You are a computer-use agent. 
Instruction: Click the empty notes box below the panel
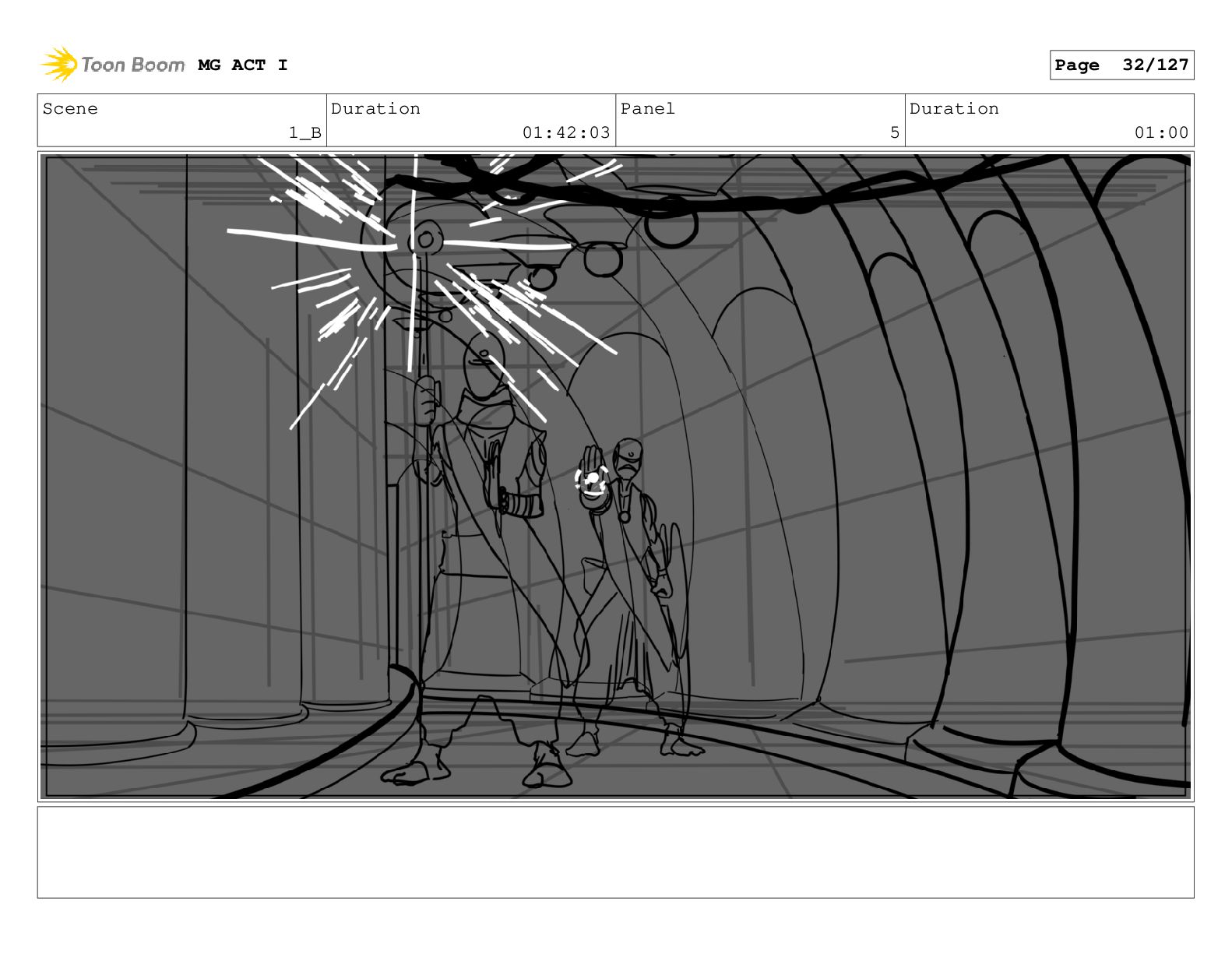click(x=615, y=852)
